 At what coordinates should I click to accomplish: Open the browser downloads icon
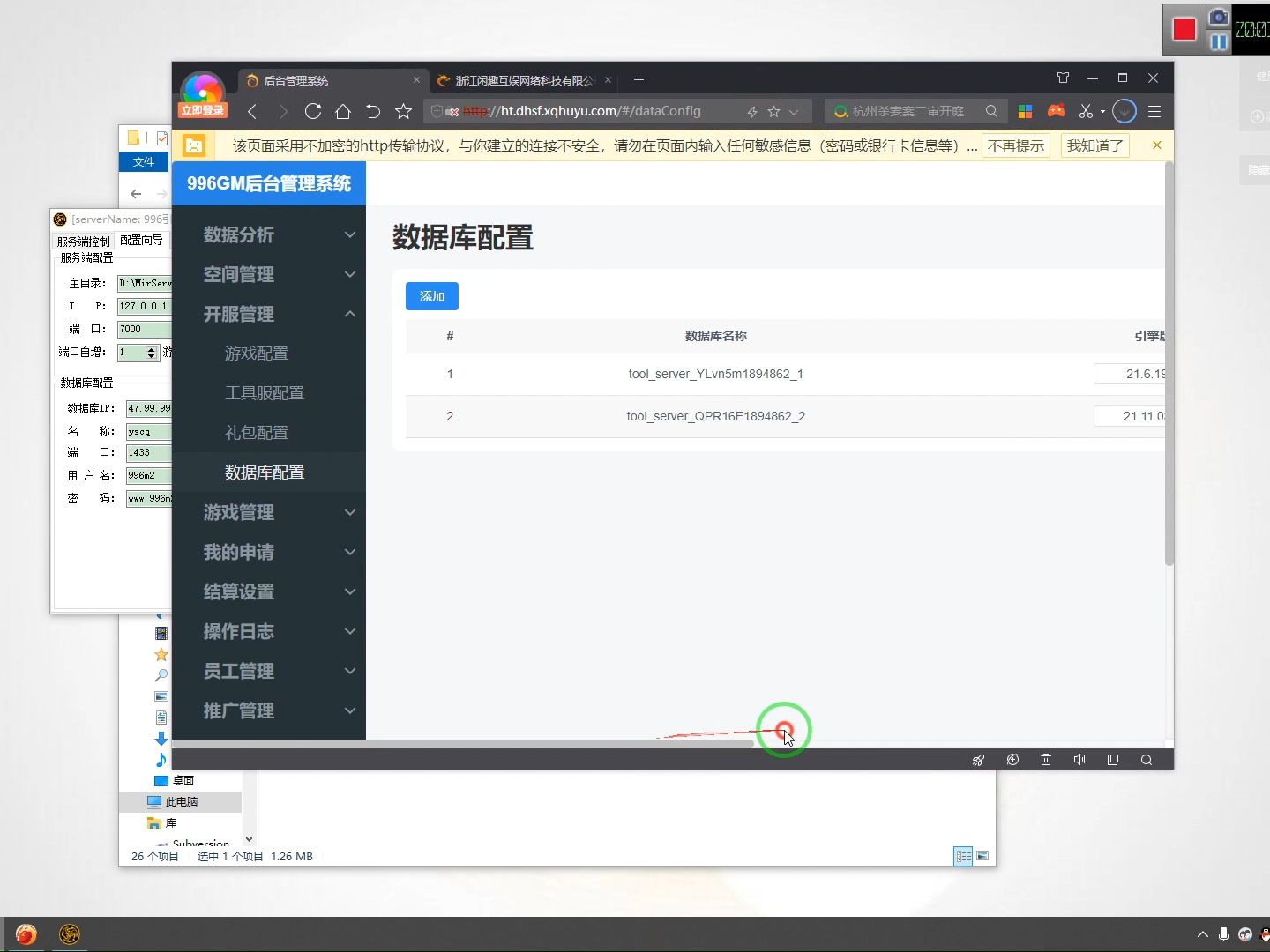[x=1124, y=111]
